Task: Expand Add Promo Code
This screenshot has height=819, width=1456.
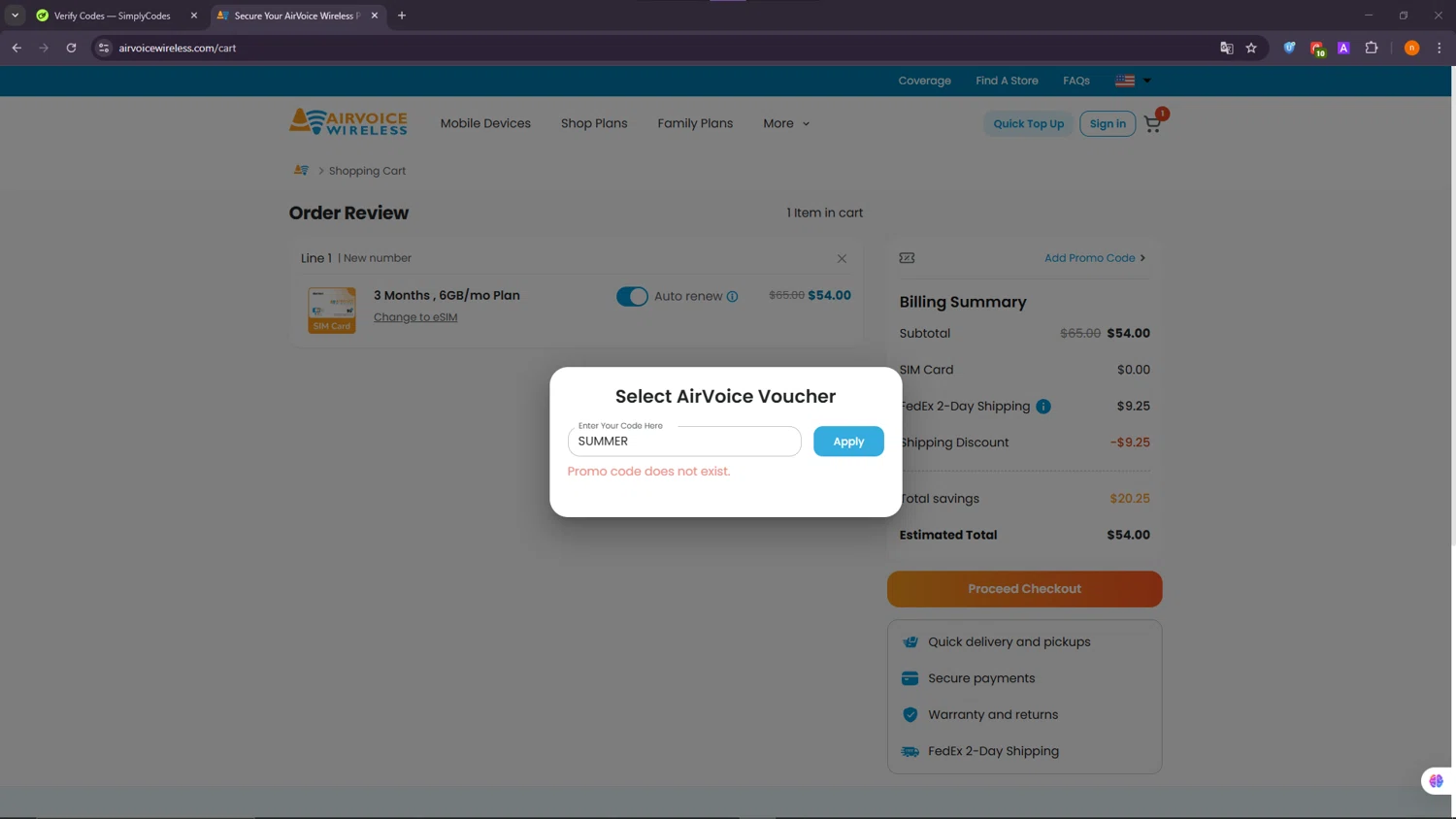Action: tap(1095, 258)
